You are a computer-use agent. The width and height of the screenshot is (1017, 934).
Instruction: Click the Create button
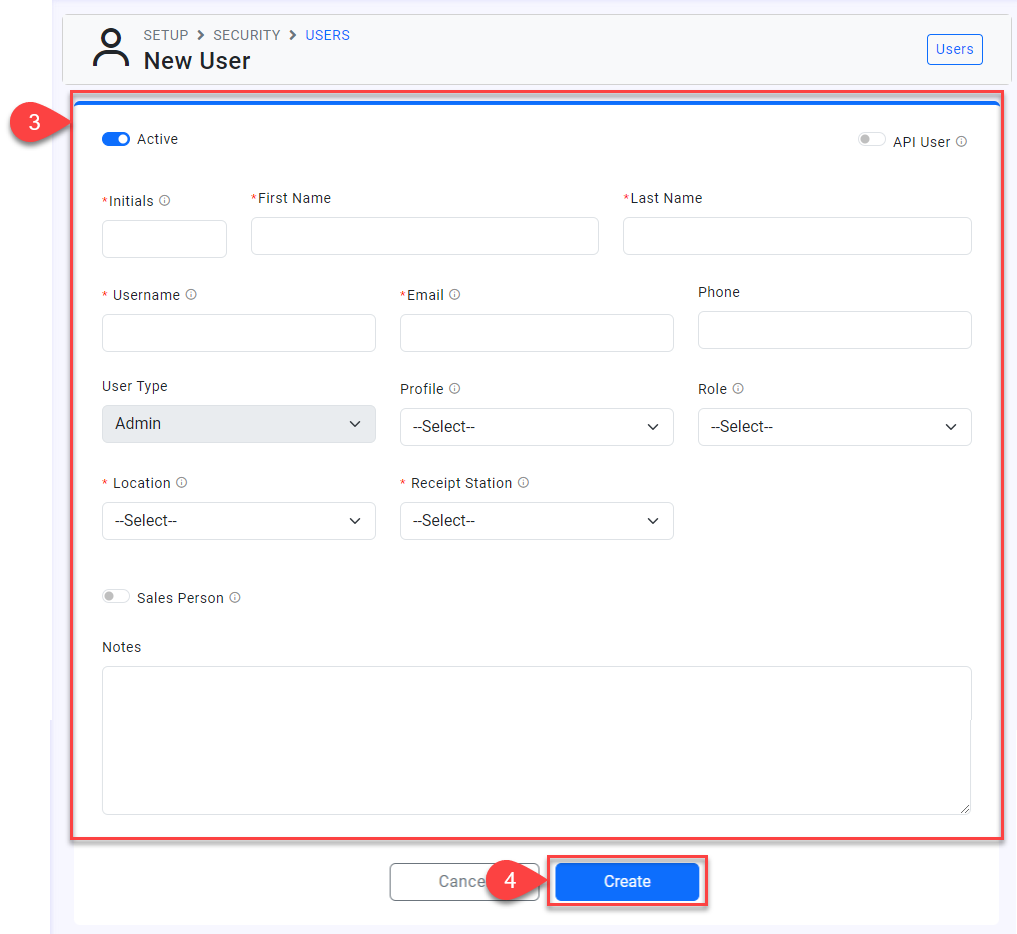pyautogui.click(x=627, y=881)
